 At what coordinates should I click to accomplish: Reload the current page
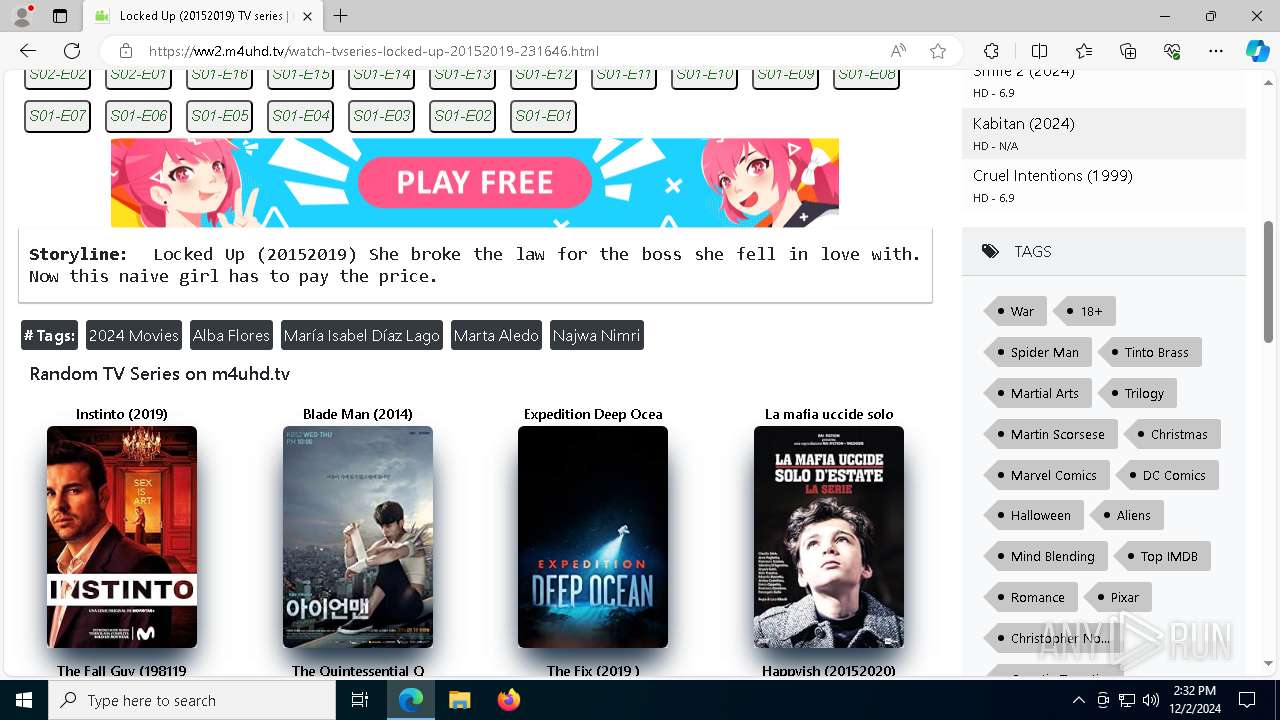click(x=72, y=51)
